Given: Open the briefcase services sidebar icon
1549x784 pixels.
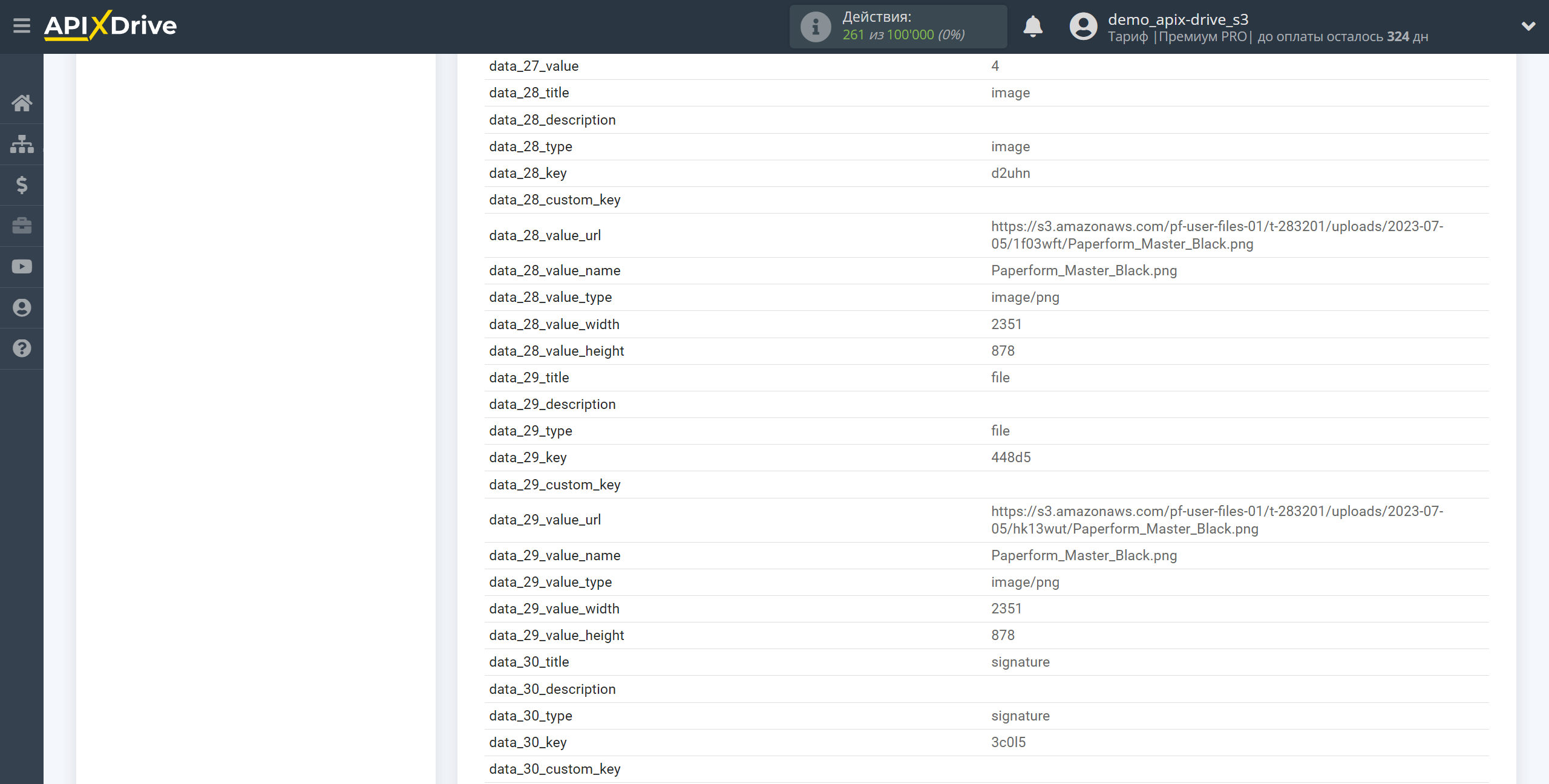Looking at the screenshot, I should (22, 226).
